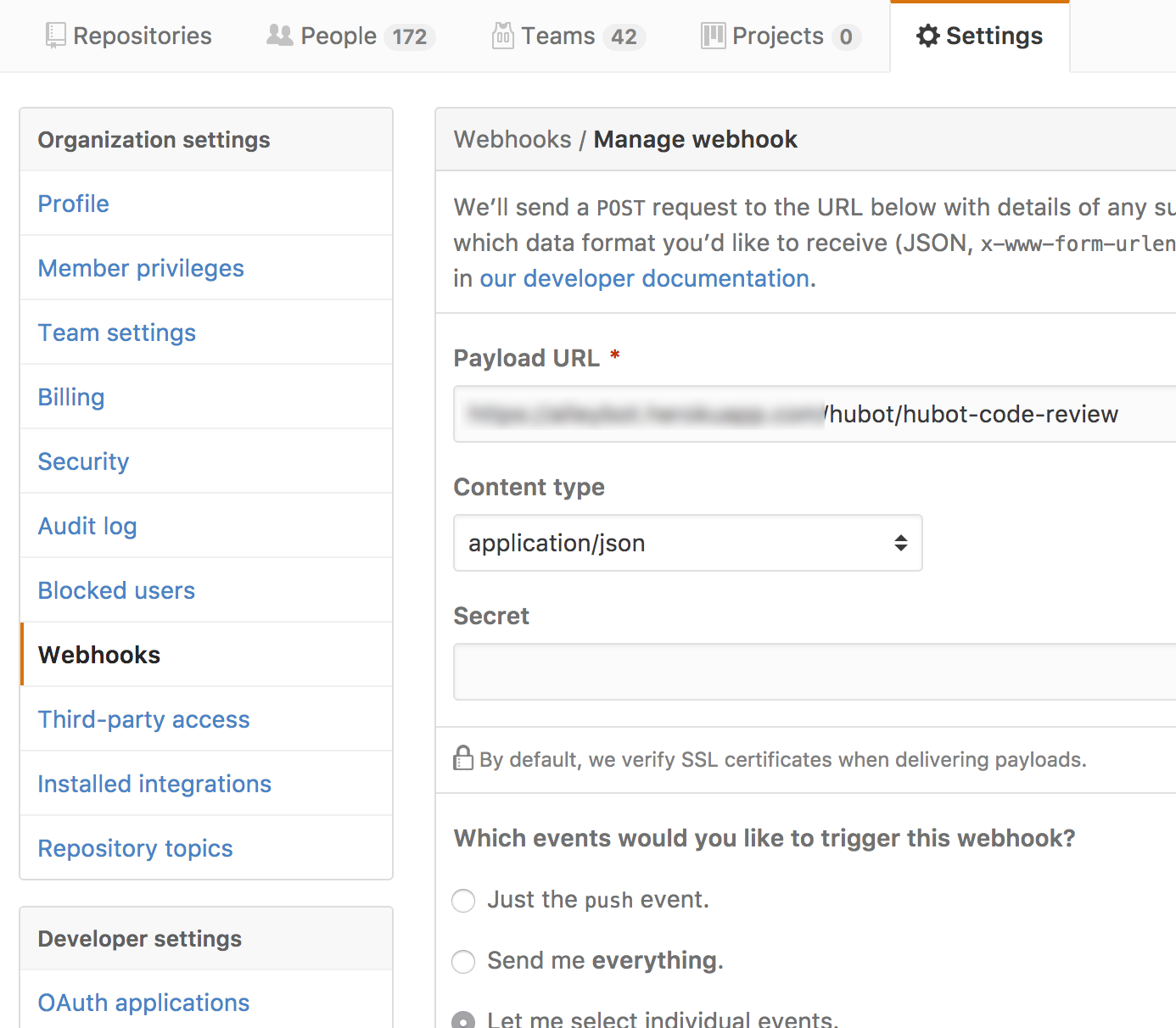Click into the Secret input field
This screenshot has height=1028, width=1176.
(815, 672)
